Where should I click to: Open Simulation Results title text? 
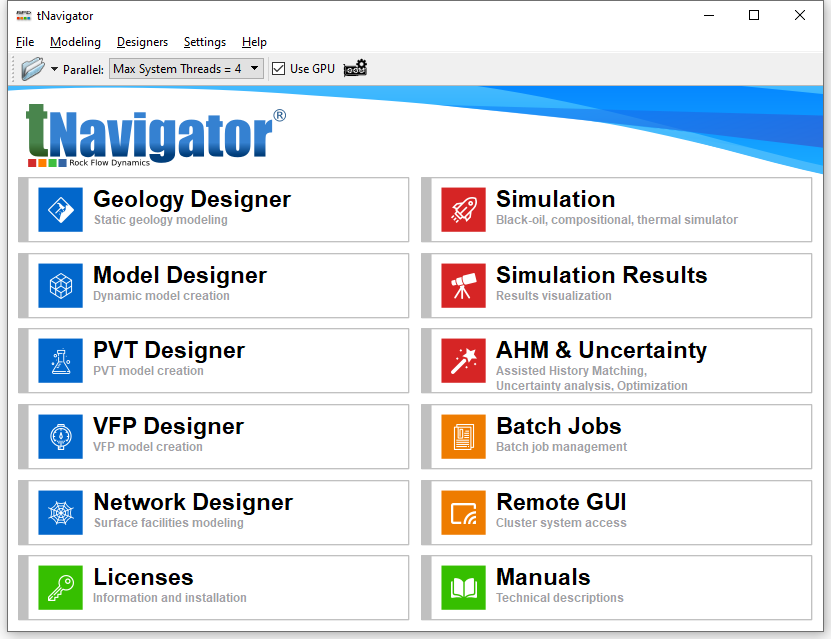[602, 276]
